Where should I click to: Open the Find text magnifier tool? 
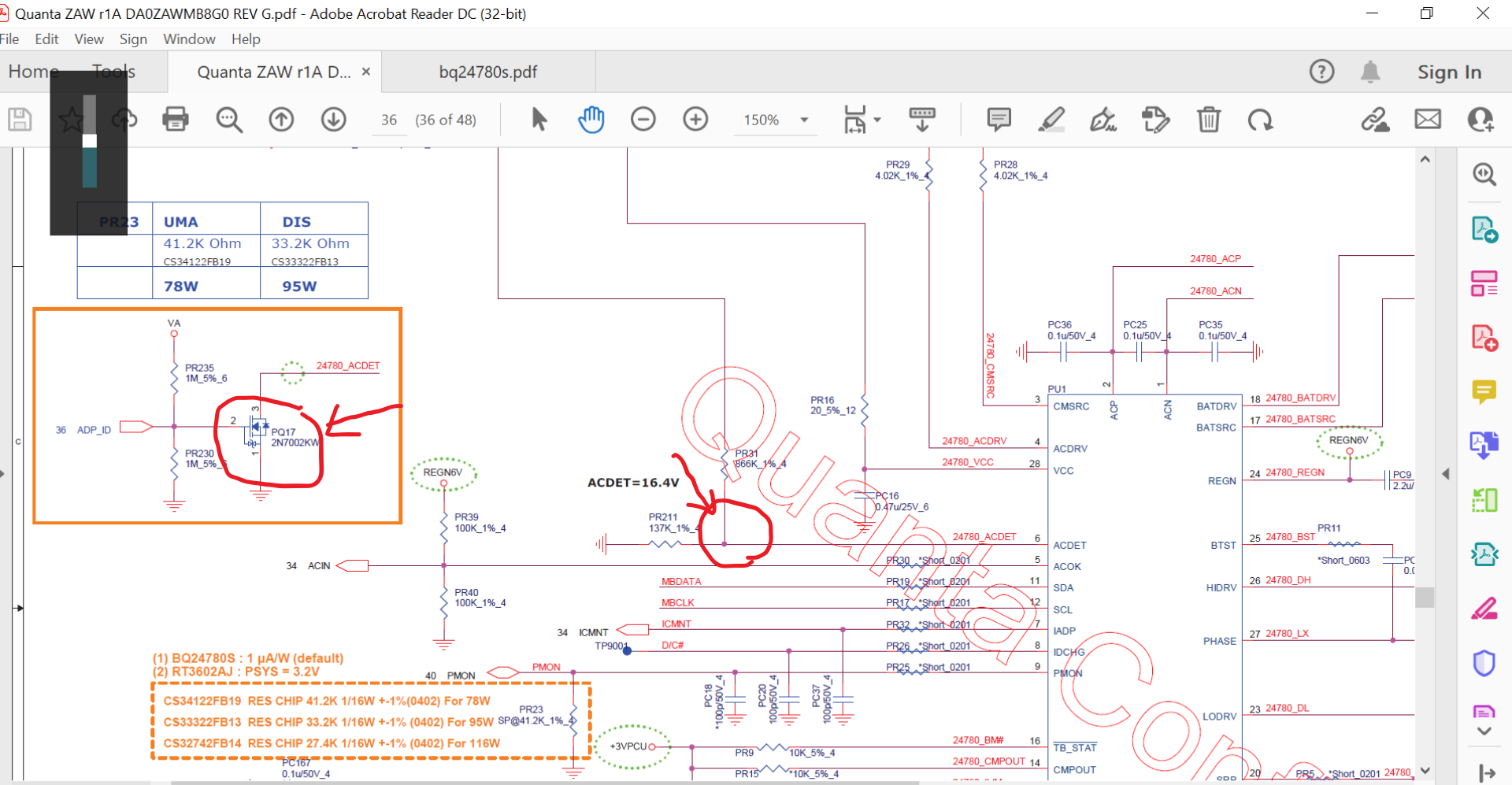click(x=229, y=120)
